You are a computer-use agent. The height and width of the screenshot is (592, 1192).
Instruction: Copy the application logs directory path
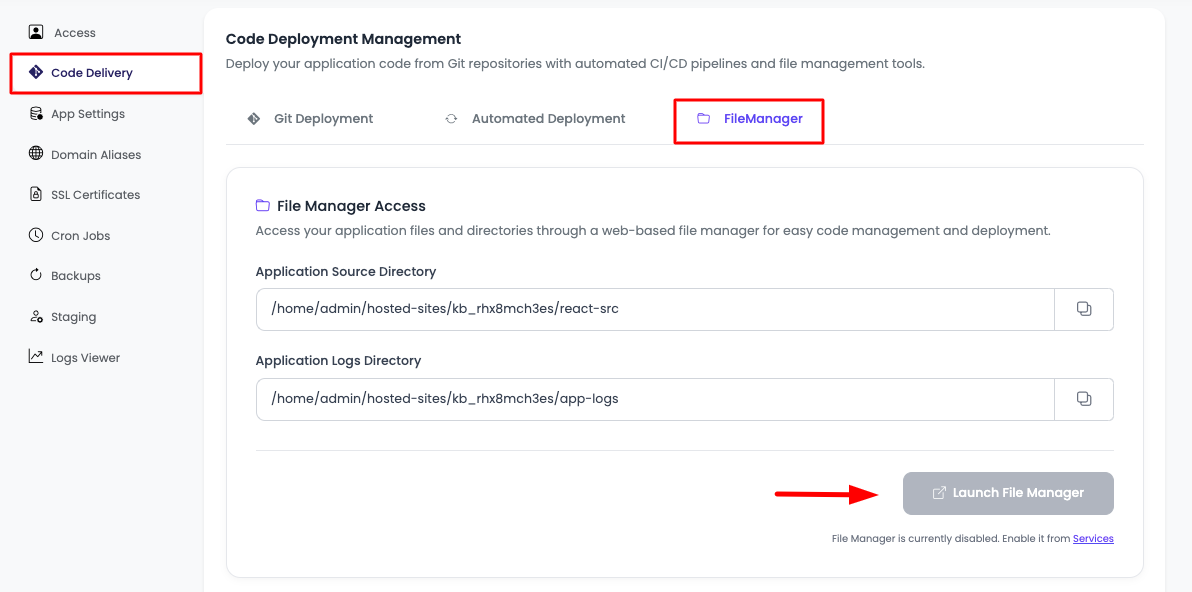coord(1084,398)
